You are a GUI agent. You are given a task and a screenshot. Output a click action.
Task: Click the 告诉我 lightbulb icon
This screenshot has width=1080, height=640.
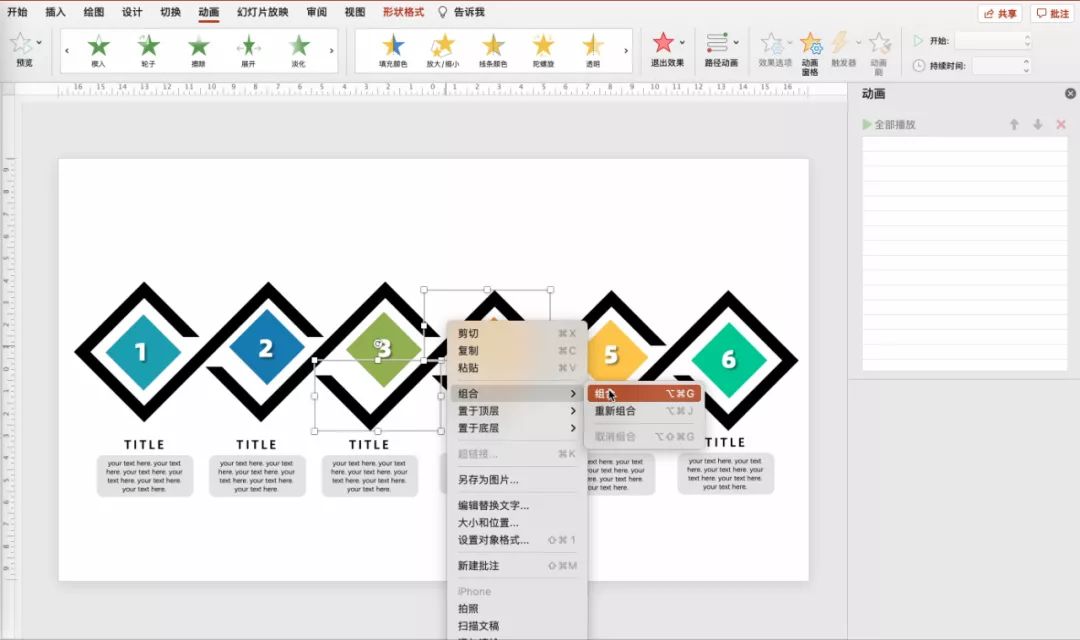click(x=442, y=12)
